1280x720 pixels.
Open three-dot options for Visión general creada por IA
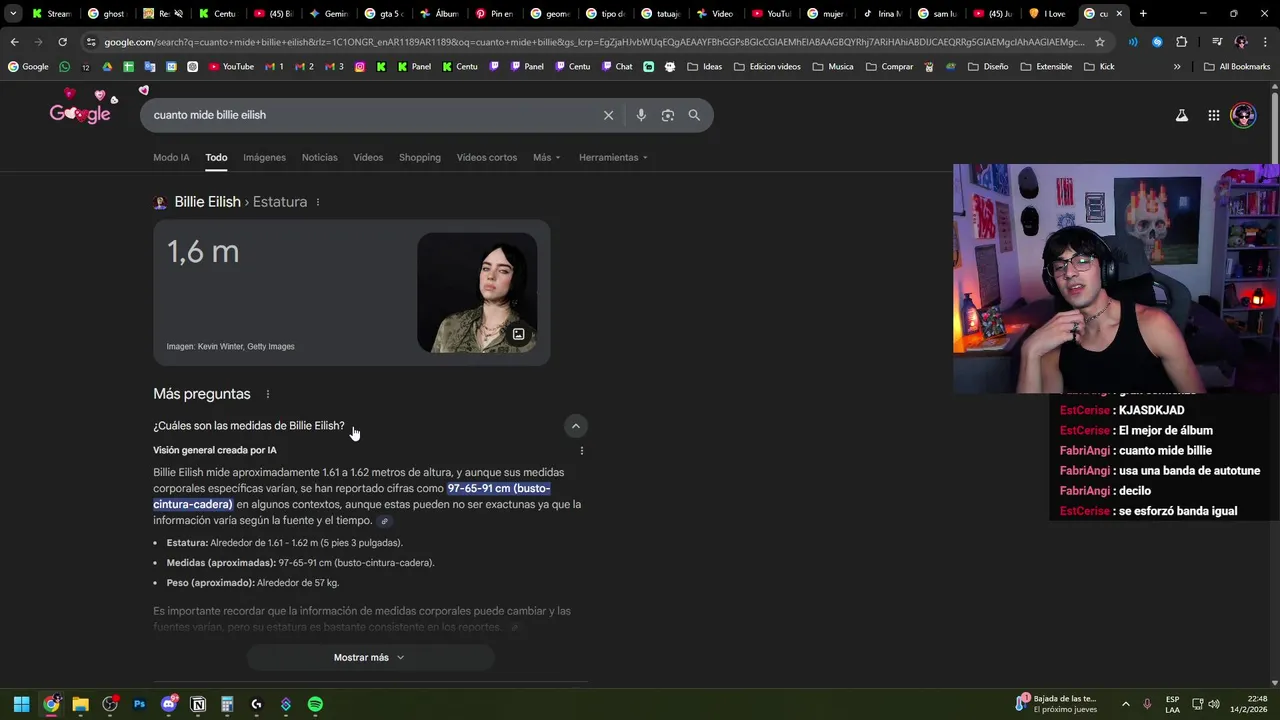(x=582, y=450)
